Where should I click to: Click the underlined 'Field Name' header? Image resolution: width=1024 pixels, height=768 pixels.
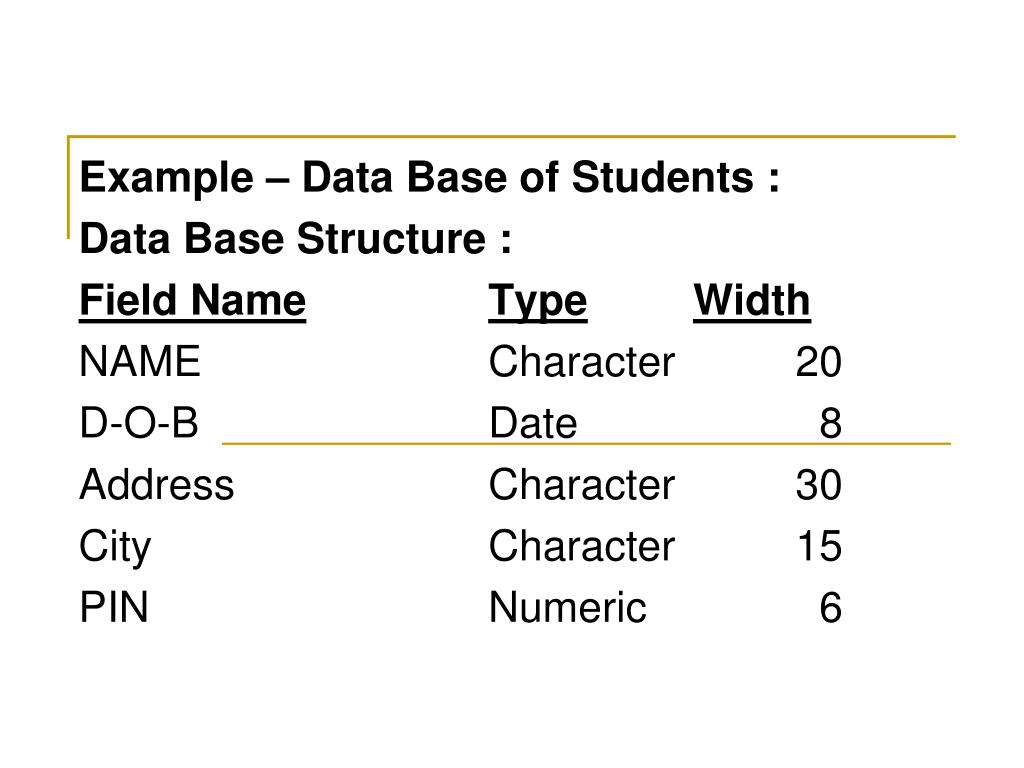[x=193, y=301]
